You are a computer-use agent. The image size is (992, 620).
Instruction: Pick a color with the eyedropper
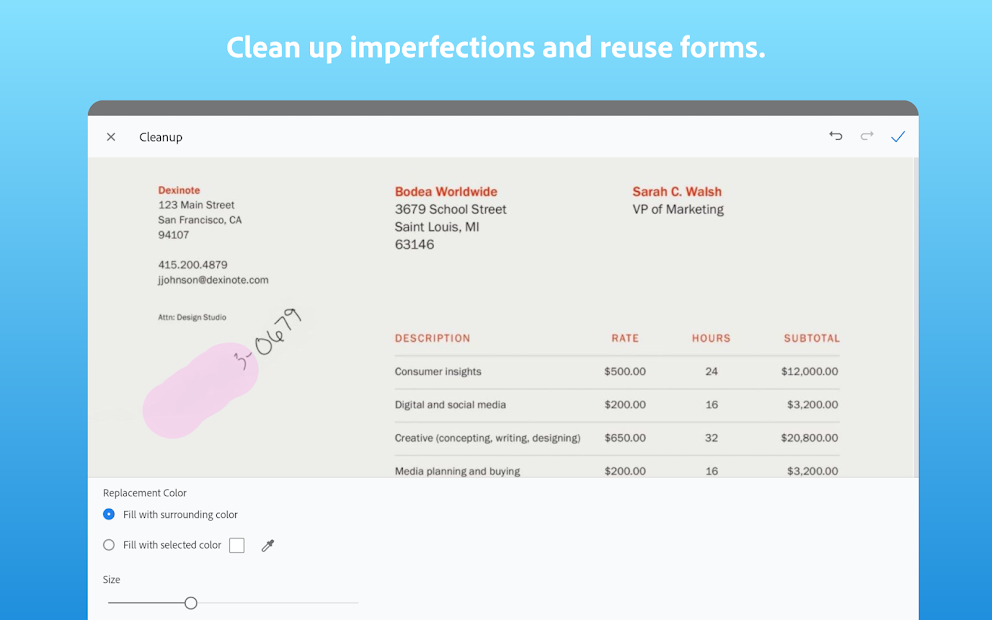click(268, 545)
